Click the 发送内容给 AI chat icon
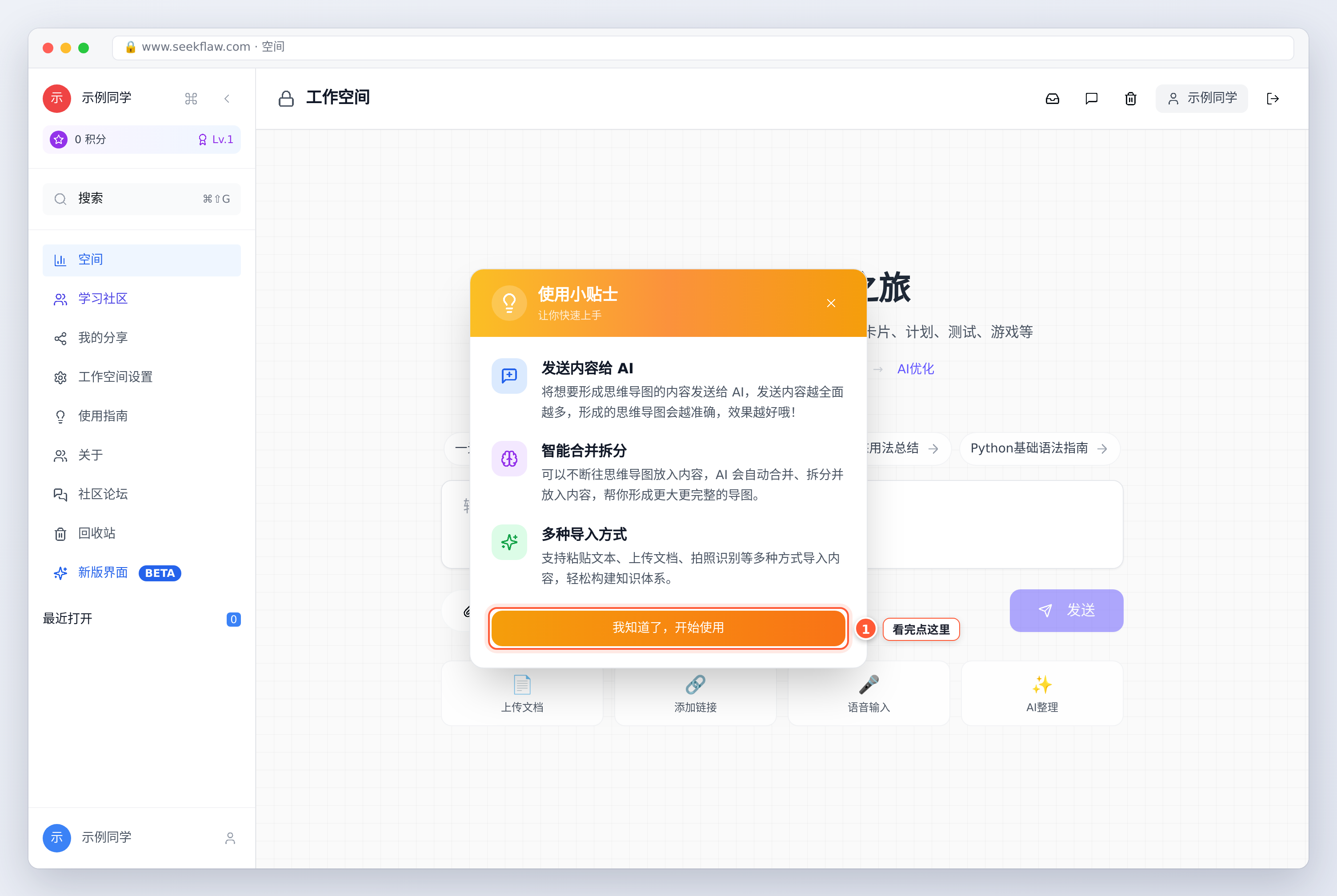 coord(509,376)
